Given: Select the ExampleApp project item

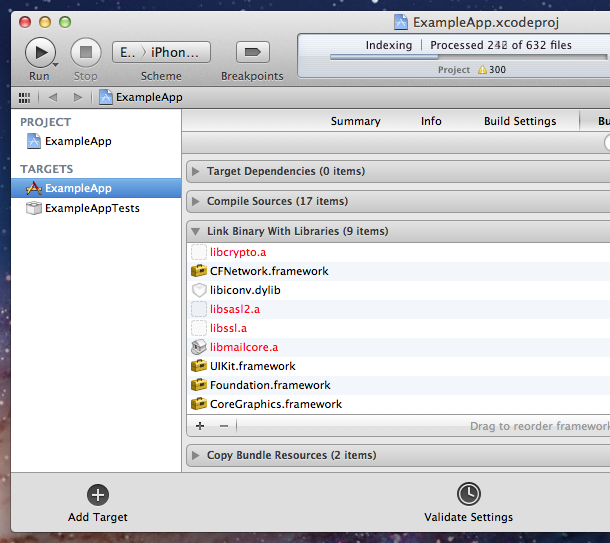Looking at the screenshot, I should point(96,141).
